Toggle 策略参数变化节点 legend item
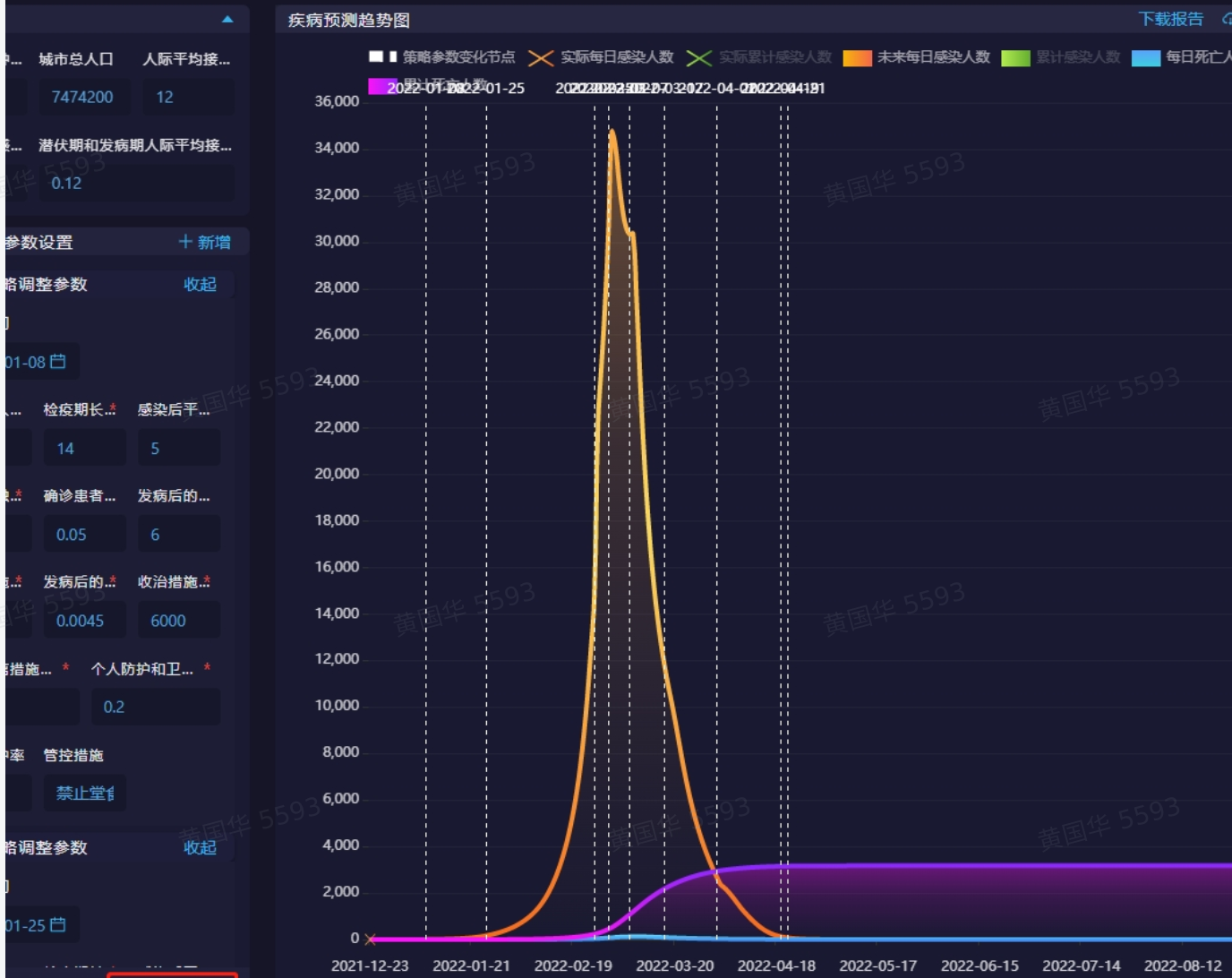Viewport: 1232px width, 978px height. [x=442, y=57]
